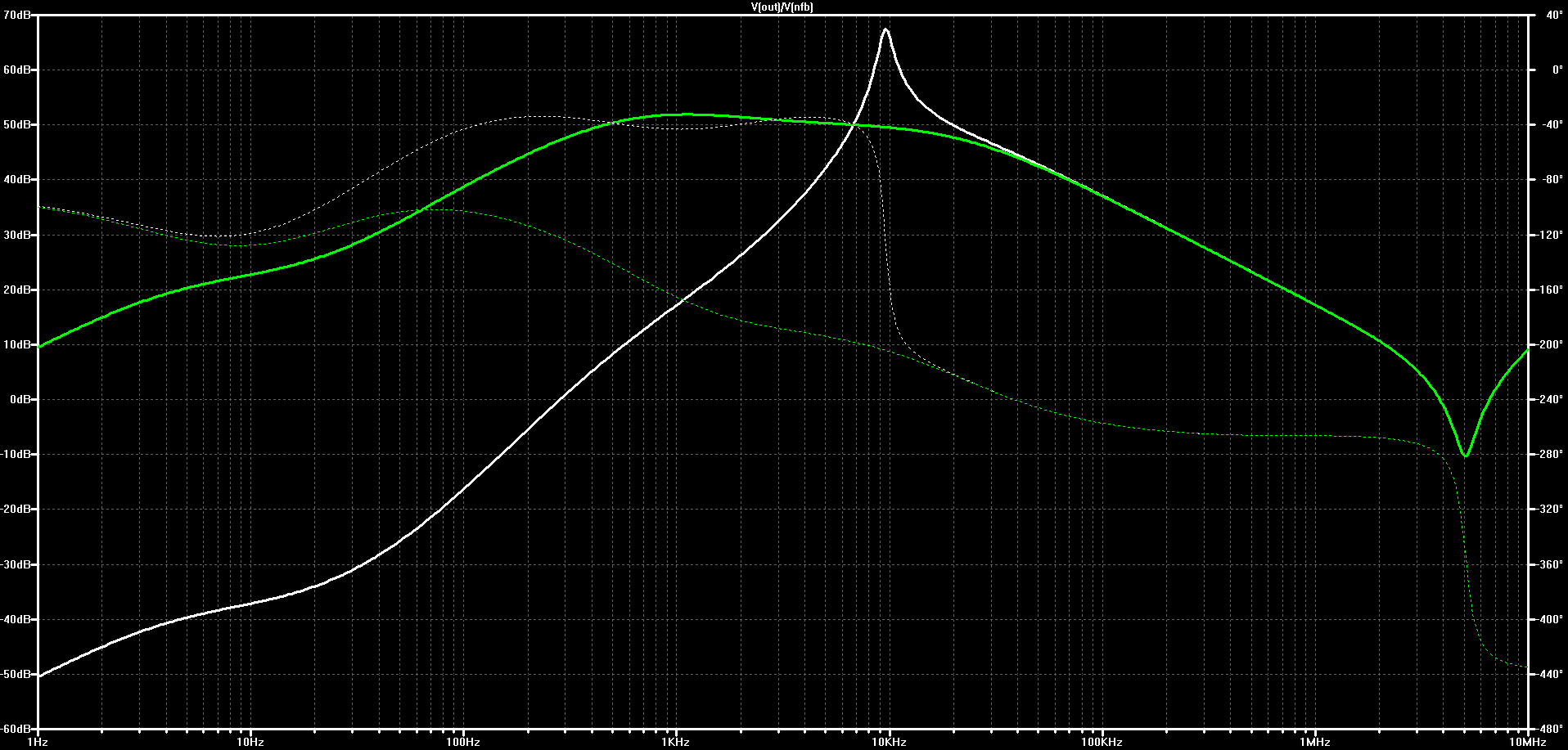Click the -240° phase axis label
This screenshot has height=750, width=1568.
point(1550,399)
